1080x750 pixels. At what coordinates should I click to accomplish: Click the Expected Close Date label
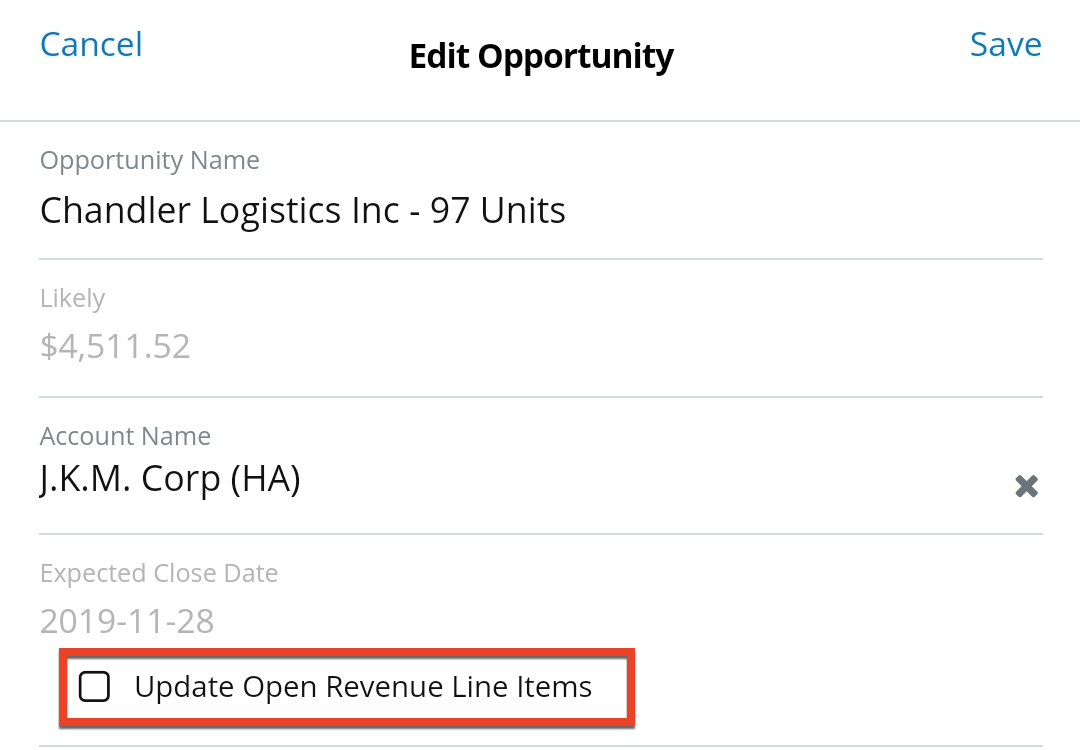click(x=159, y=574)
